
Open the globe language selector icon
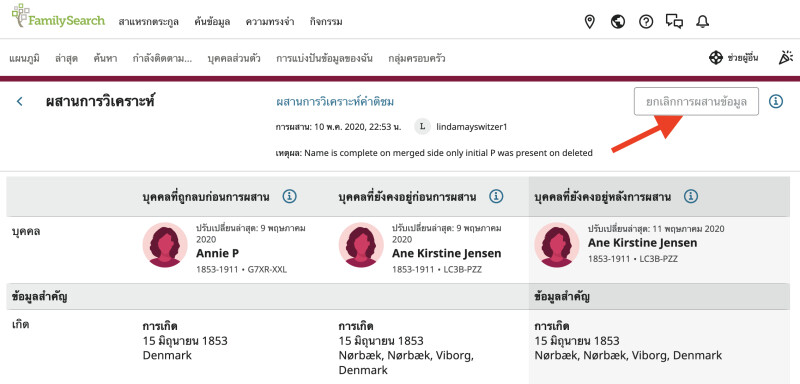tap(618, 21)
